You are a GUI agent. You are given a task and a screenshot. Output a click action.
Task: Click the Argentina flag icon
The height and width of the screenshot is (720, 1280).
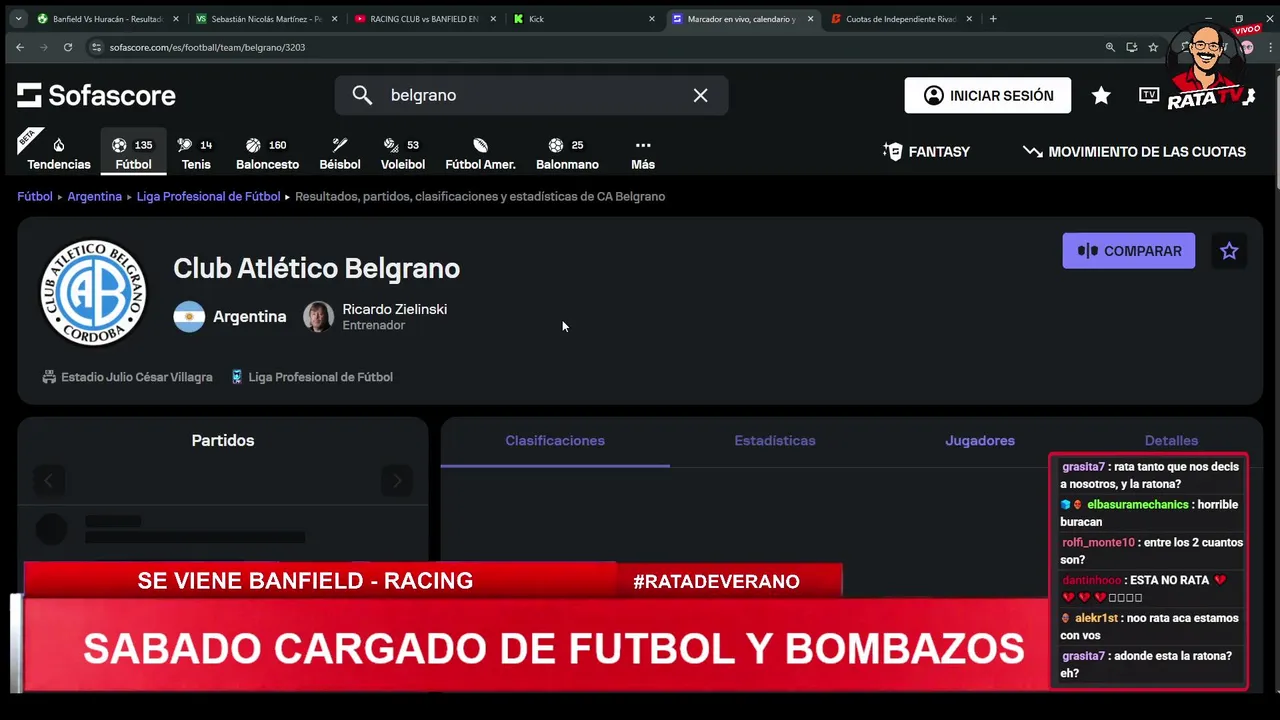(189, 317)
